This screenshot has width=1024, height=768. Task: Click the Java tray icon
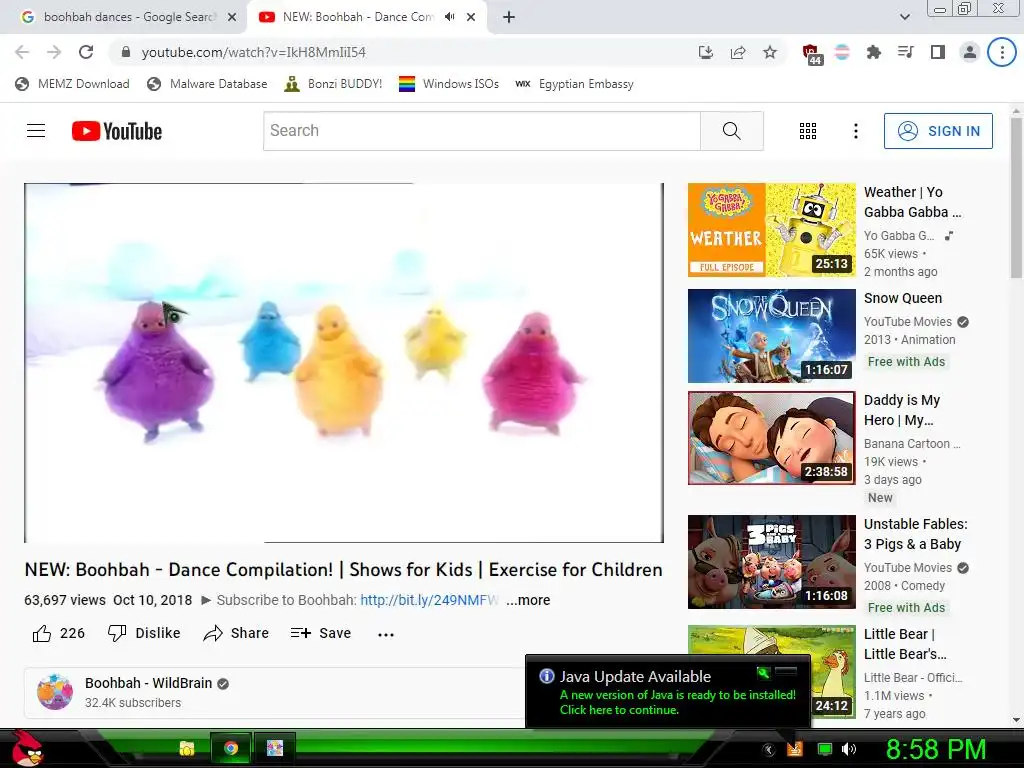795,749
